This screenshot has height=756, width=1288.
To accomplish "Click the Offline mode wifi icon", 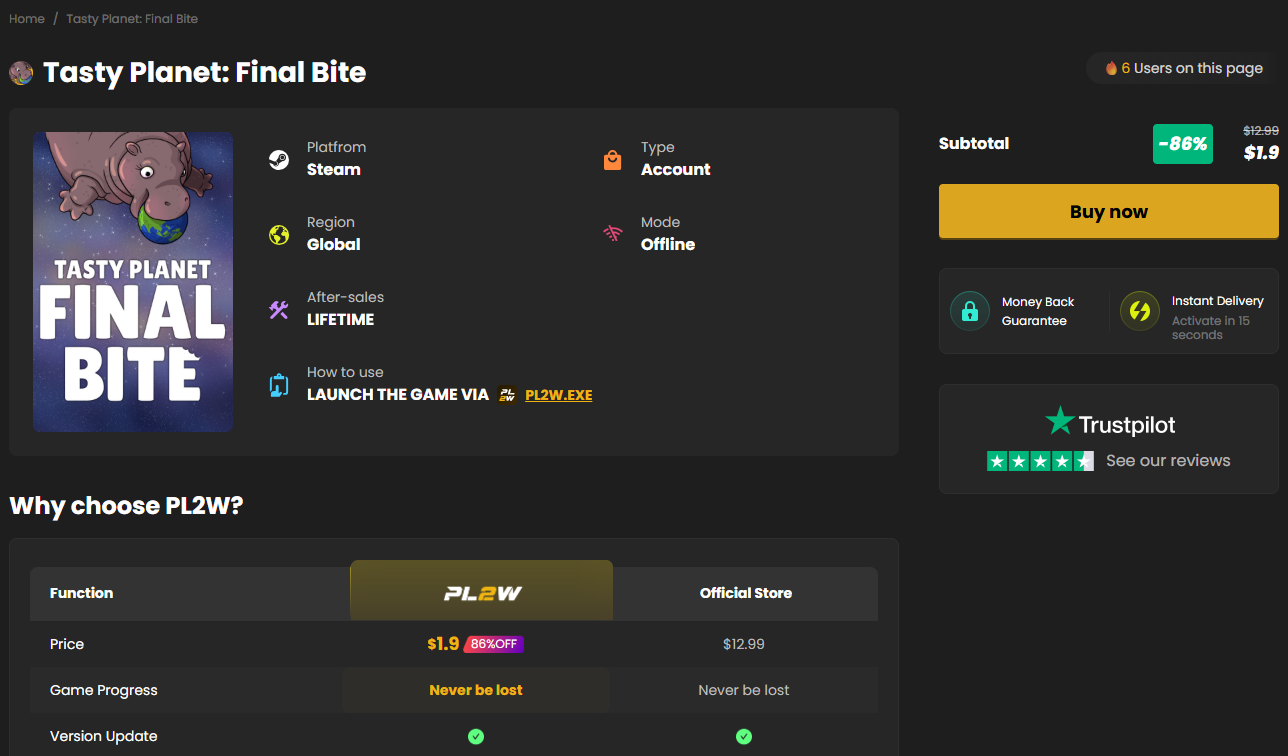I will tap(613, 235).
